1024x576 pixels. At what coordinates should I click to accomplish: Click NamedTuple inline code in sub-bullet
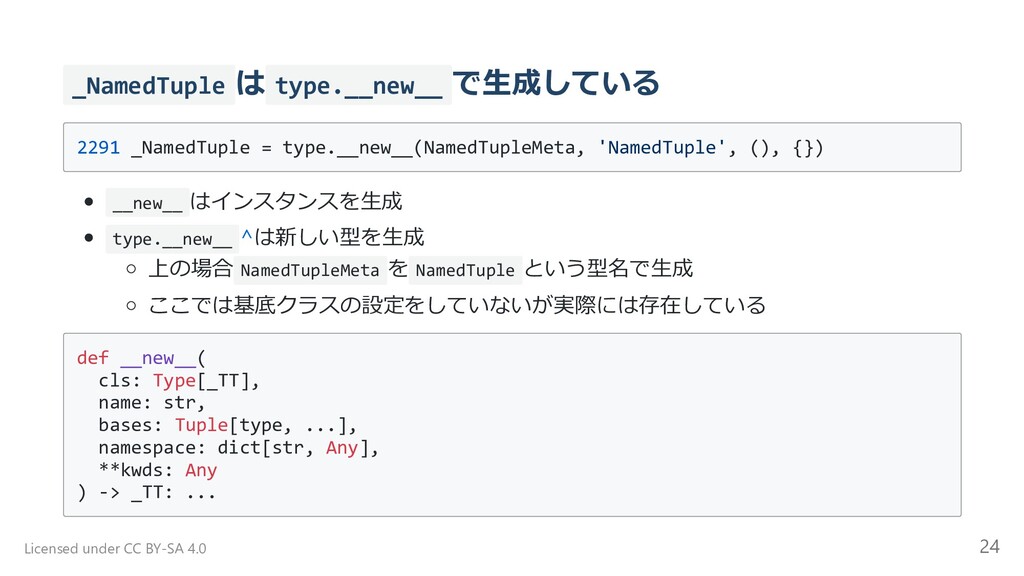[x=465, y=270]
